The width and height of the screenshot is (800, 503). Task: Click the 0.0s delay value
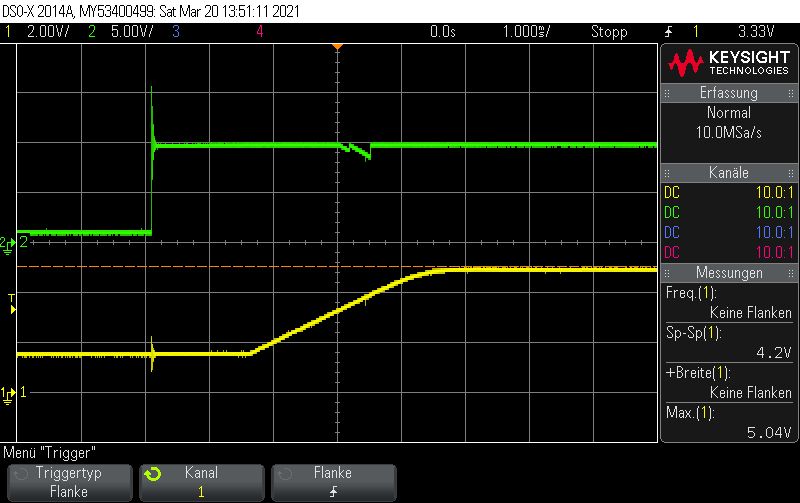click(443, 32)
